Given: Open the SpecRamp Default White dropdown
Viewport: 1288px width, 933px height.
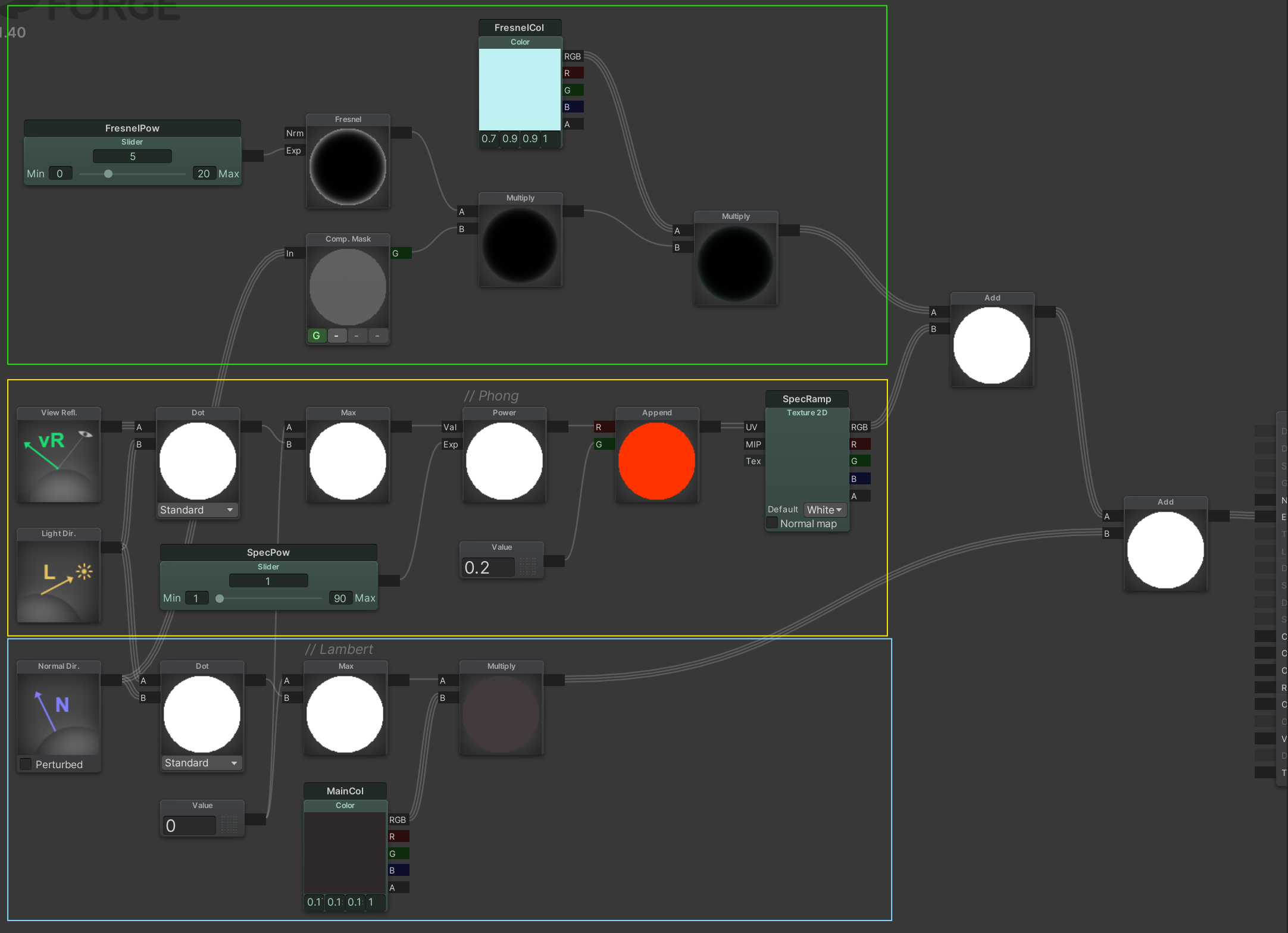Looking at the screenshot, I should 824,510.
